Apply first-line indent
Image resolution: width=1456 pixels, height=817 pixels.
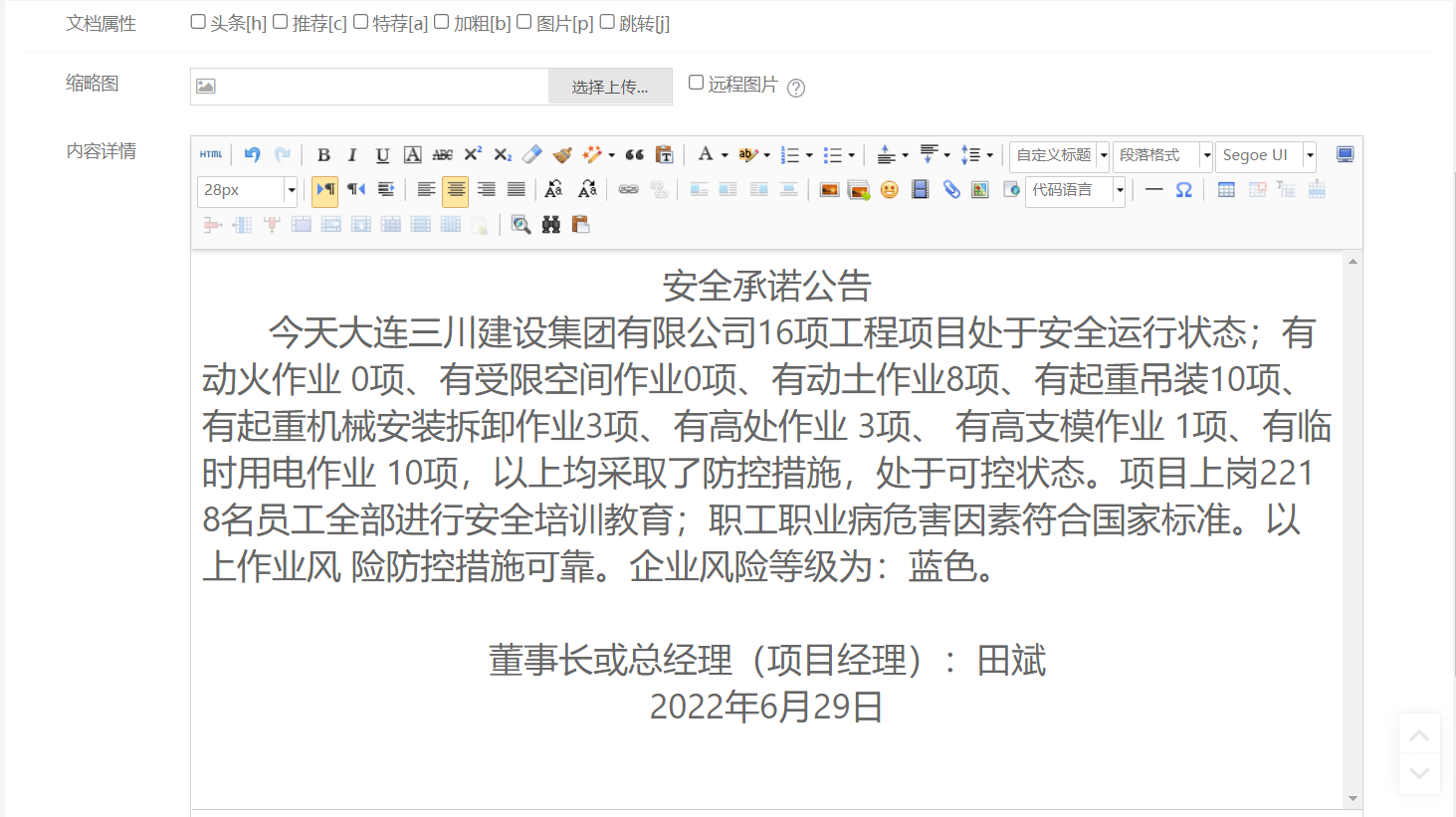coord(386,190)
